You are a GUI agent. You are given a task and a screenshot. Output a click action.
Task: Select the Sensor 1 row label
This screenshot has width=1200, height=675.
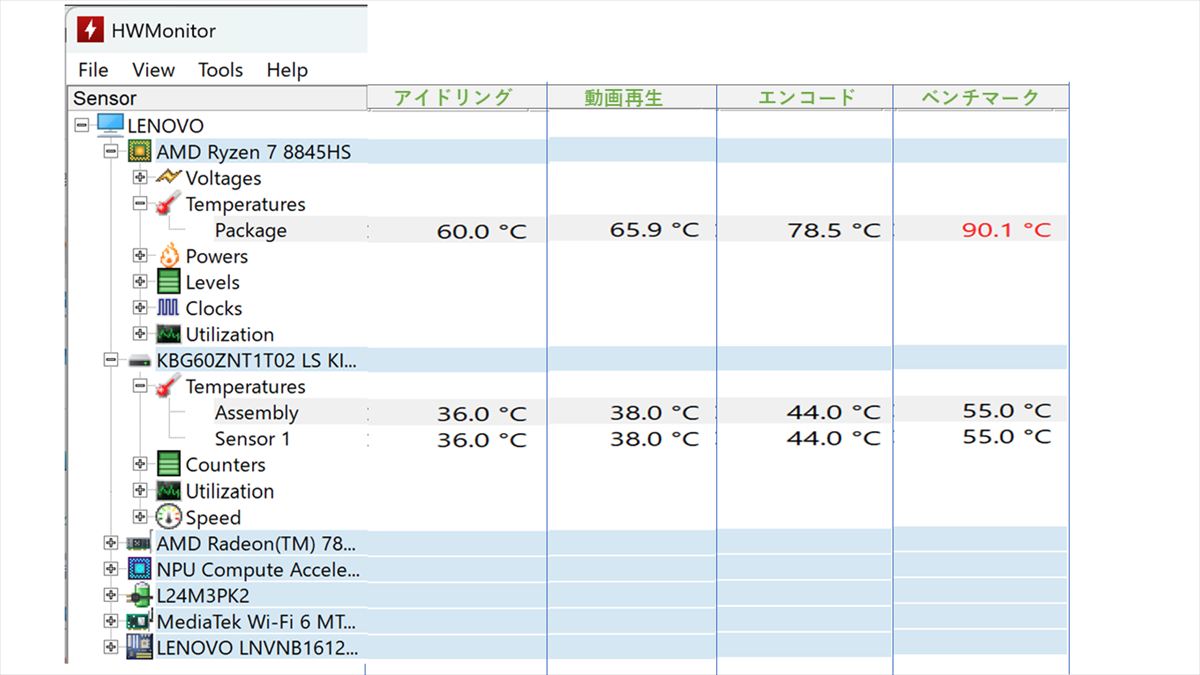253,438
